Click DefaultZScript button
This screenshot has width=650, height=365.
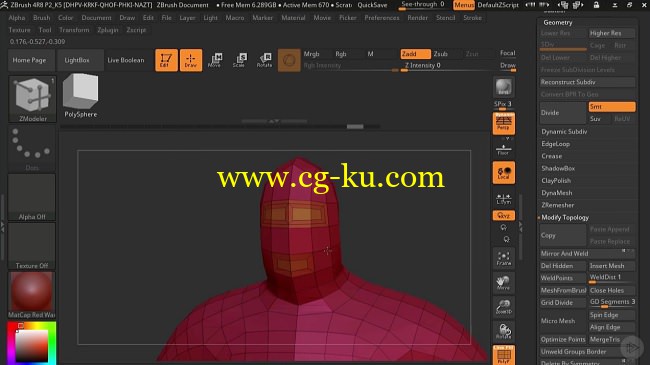coord(498,5)
